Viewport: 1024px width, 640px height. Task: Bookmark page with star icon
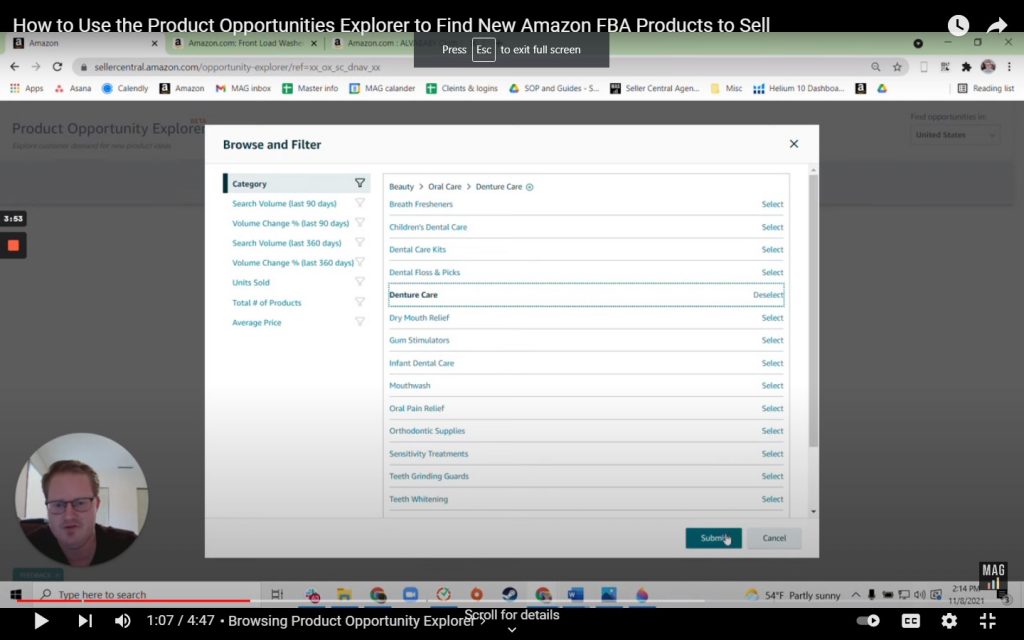coord(897,67)
